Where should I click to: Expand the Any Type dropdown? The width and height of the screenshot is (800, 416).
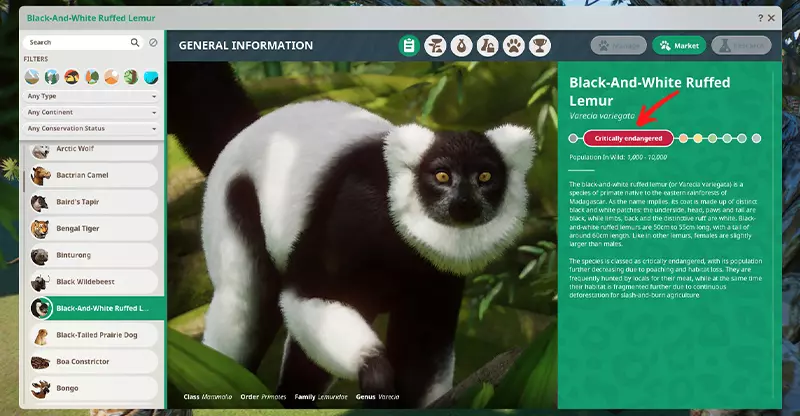91,96
